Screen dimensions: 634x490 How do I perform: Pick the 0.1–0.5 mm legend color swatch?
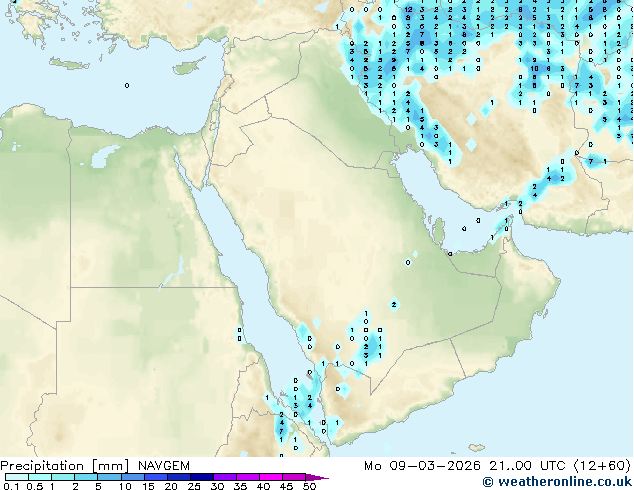pos(17,477)
